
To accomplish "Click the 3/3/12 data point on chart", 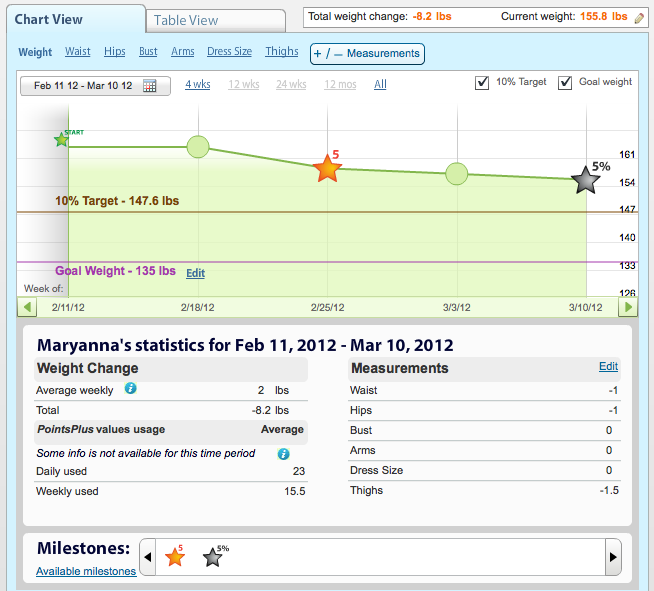I will pyautogui.click(x=456, y=174).
